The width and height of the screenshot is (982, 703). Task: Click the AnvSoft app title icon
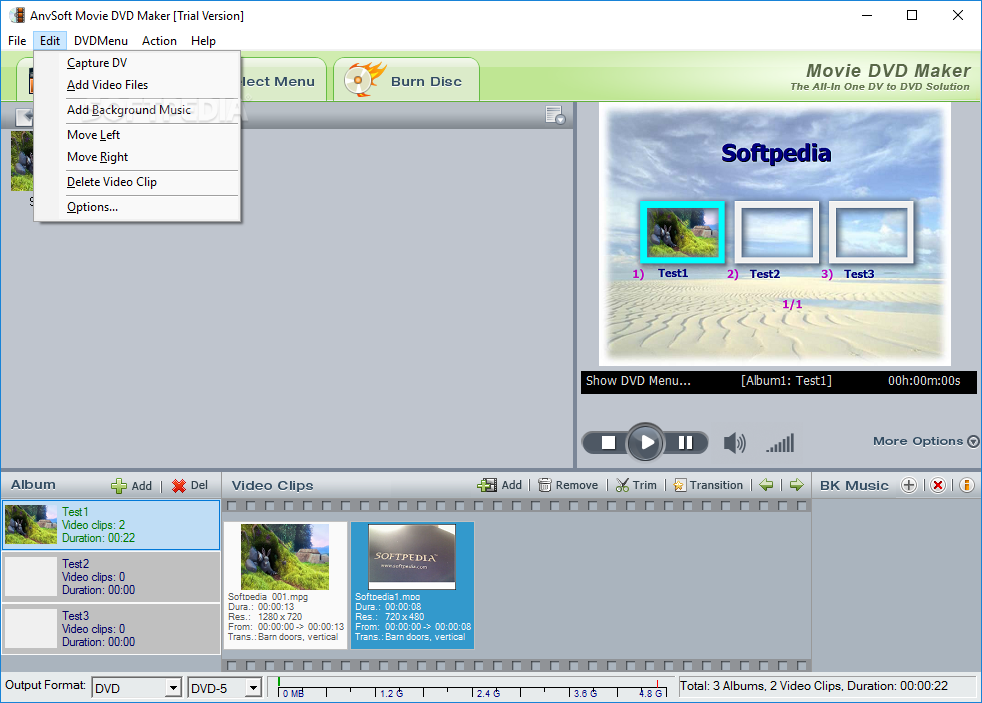pyautogui.click(x=17, y=15)
